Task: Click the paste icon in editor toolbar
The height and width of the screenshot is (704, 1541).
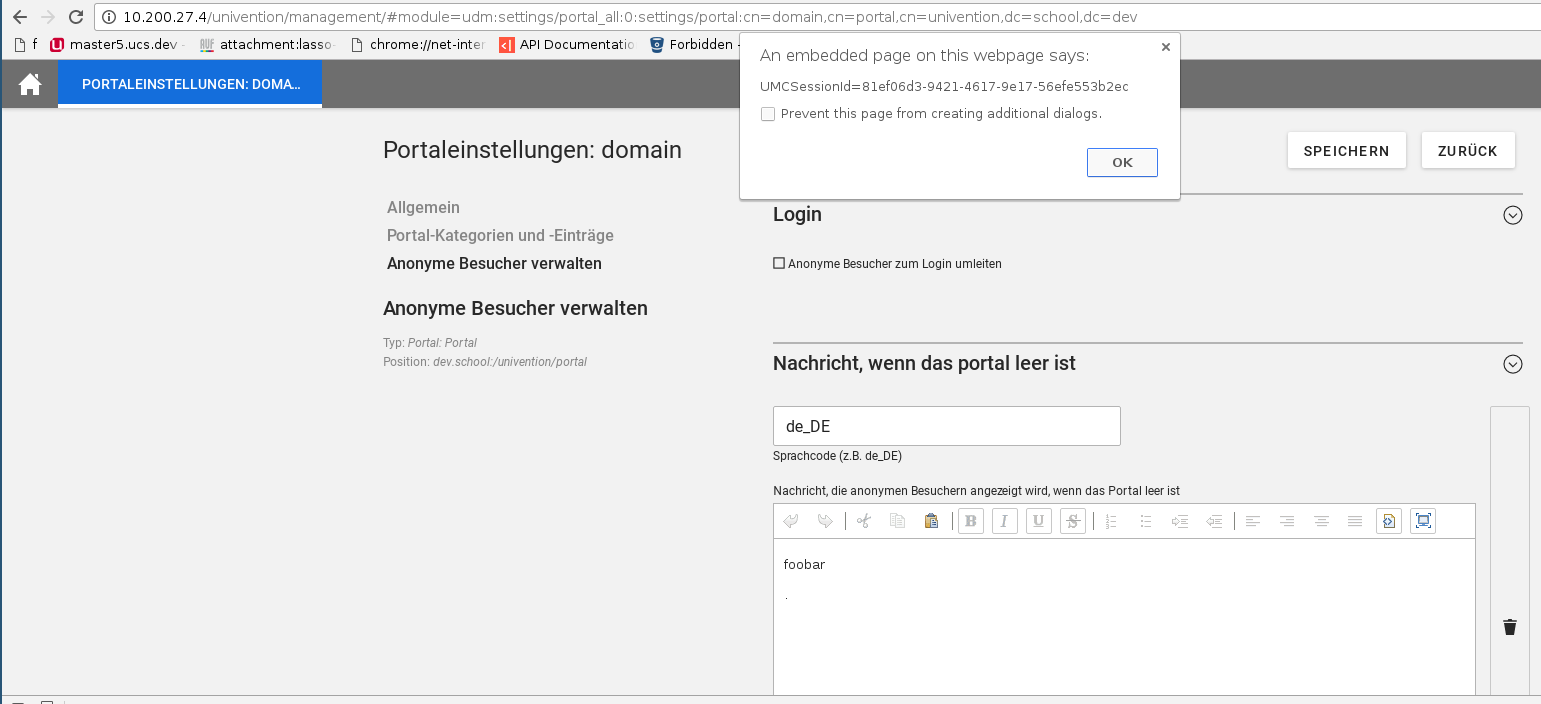Action: 931,521
